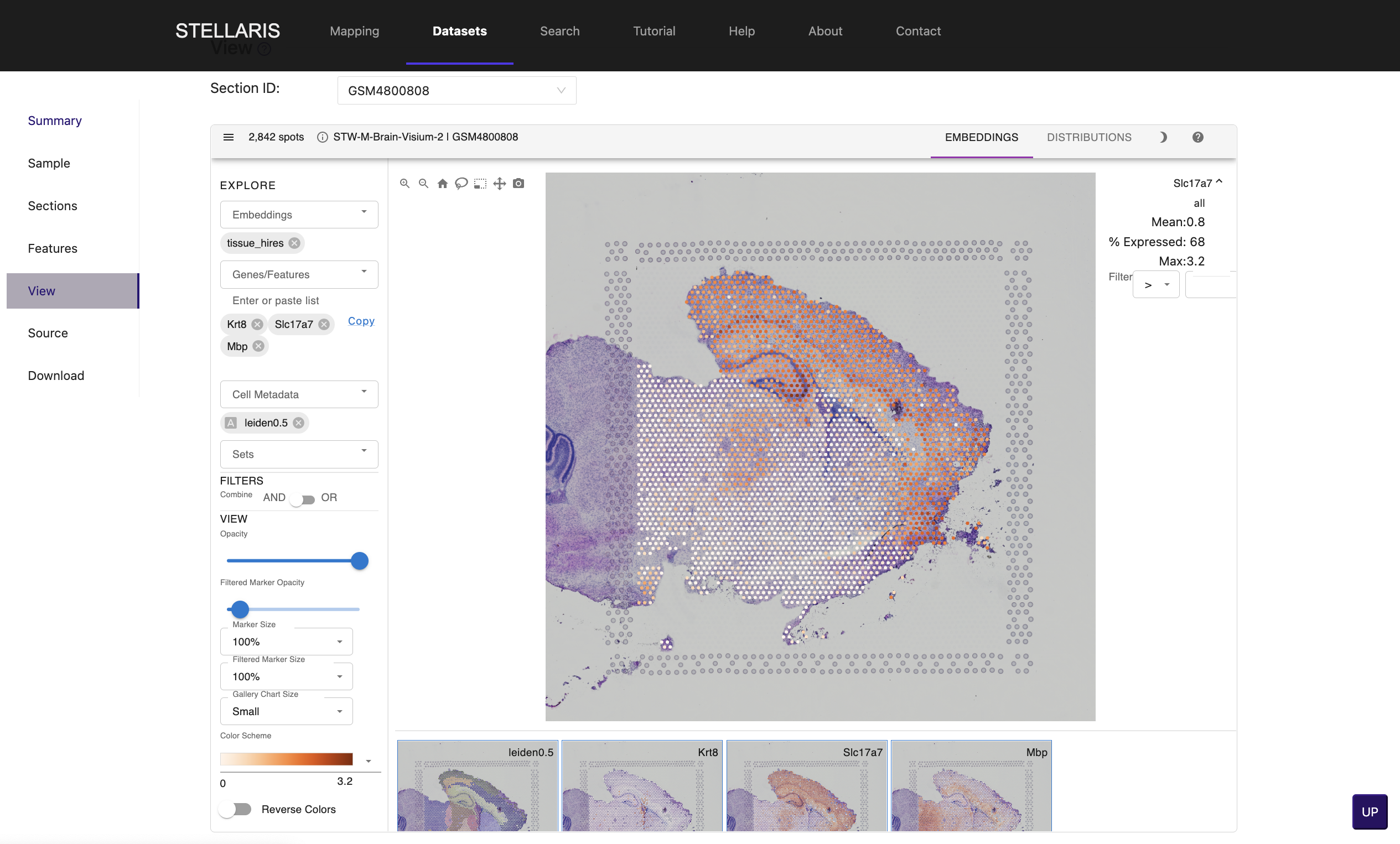Open the Marker Size dropdown
This screenshot has height=844, width=1400.
point(287,641)
